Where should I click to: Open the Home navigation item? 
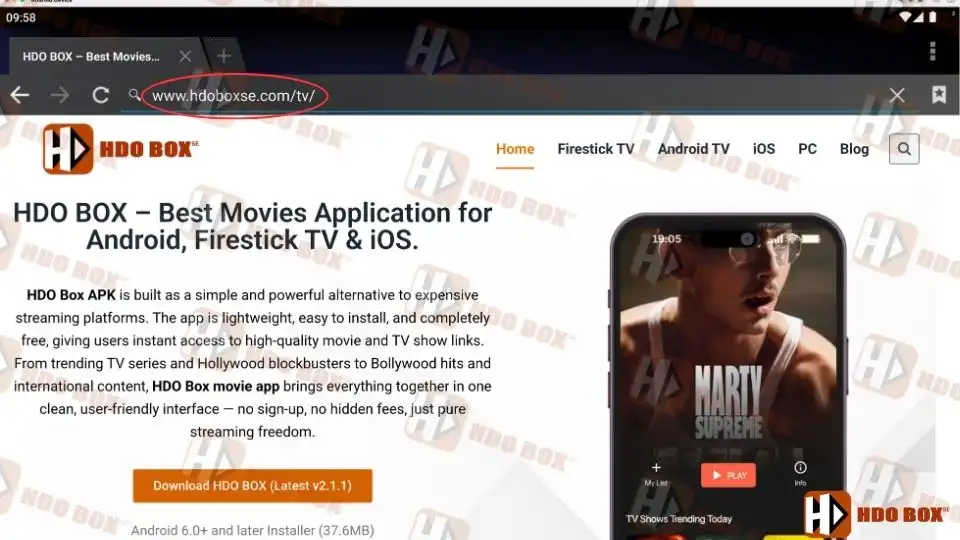coord(515,149)
